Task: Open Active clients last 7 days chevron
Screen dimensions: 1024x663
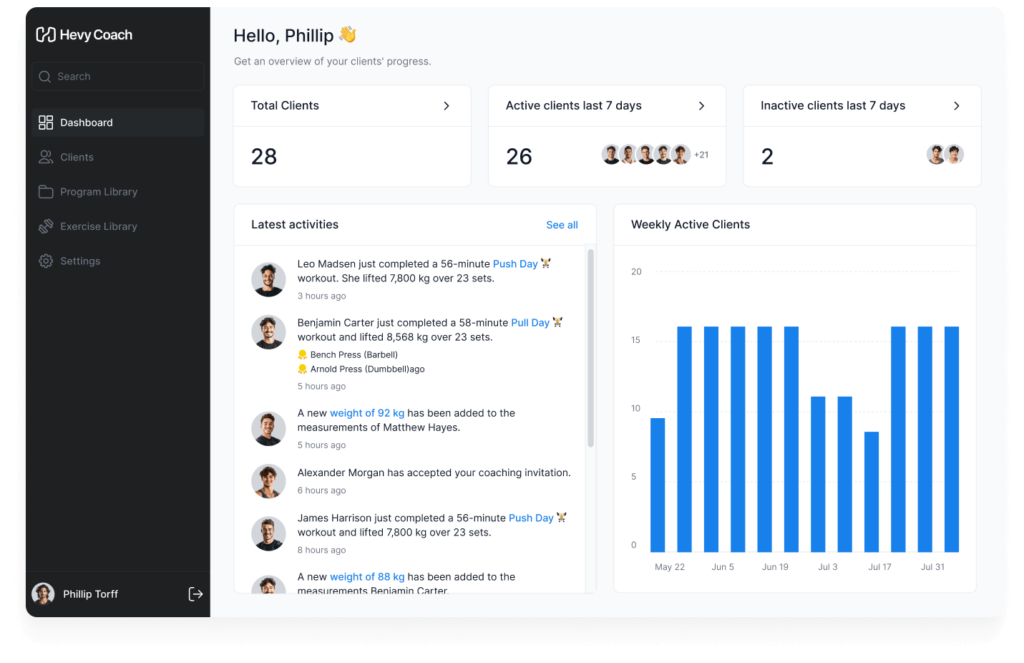Action: point(701,106)
